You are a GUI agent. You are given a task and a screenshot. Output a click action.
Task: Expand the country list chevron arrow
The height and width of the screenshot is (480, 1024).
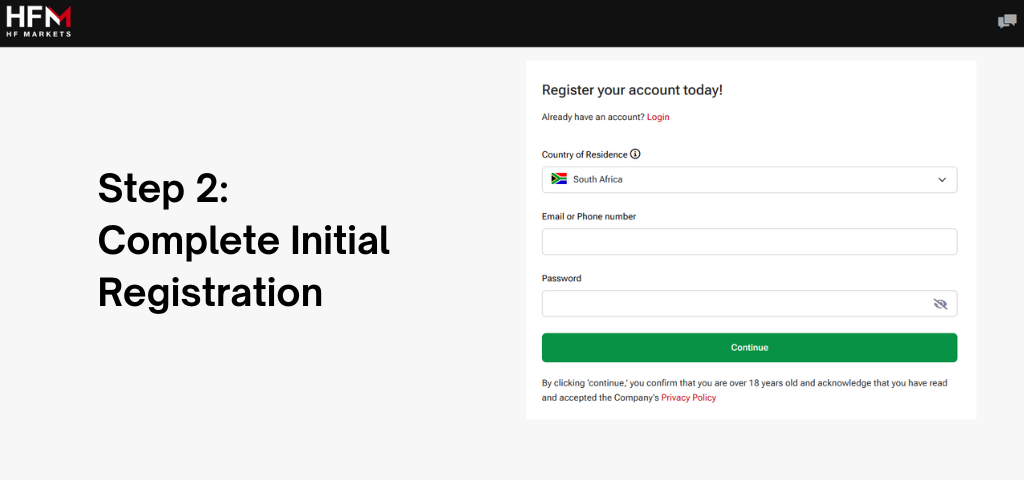point(941,180)
